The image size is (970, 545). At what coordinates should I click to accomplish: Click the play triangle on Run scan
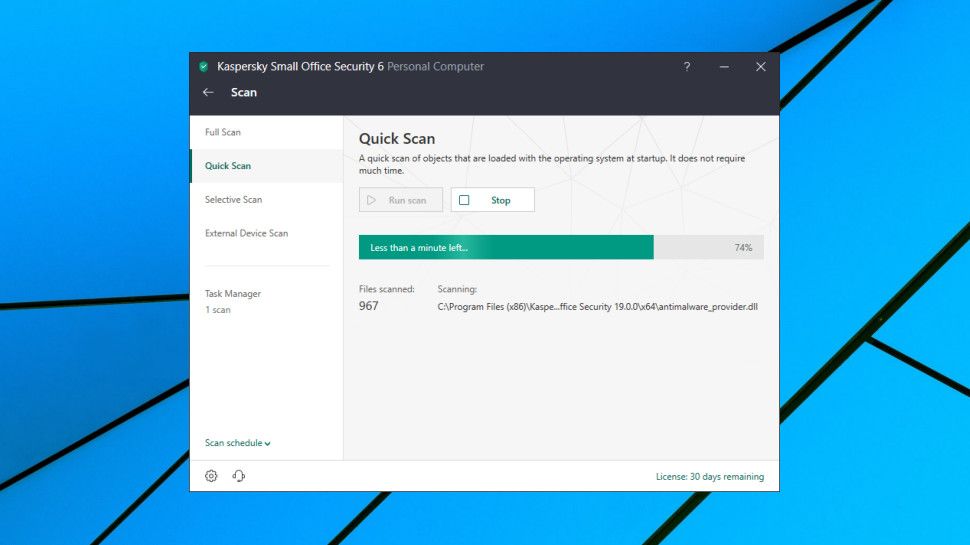[371, 200]
